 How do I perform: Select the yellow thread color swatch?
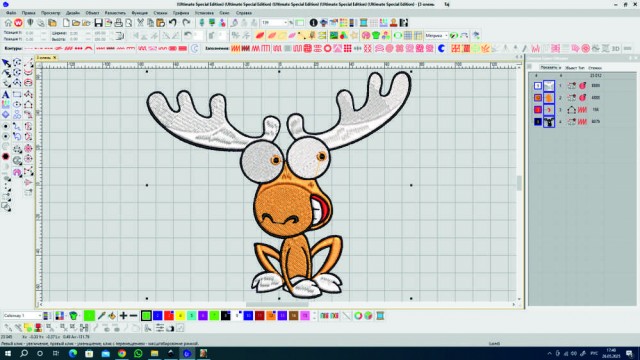coord(180,316)
